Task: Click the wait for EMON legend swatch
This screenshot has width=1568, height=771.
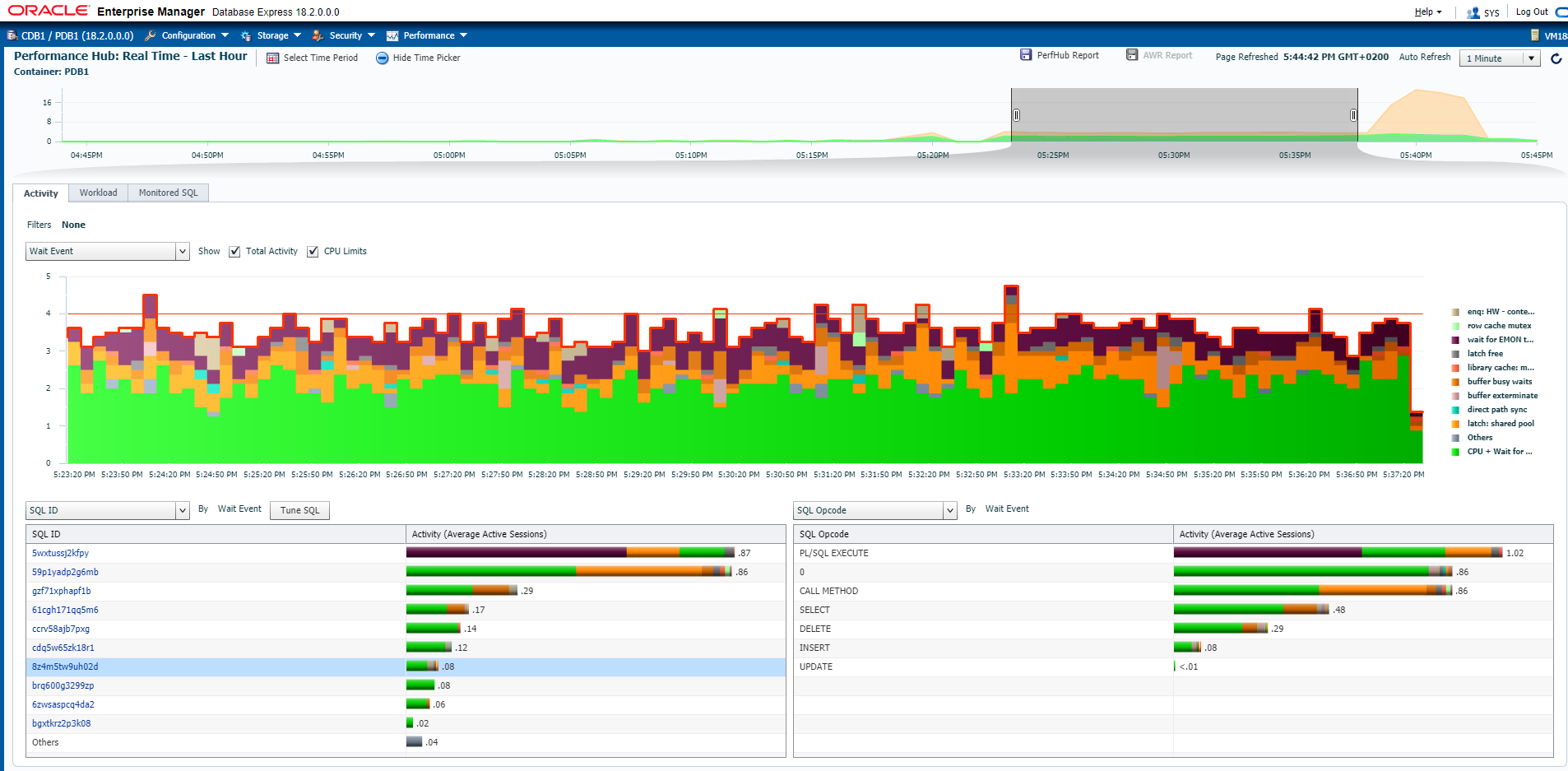Action: click(1455, 340)
